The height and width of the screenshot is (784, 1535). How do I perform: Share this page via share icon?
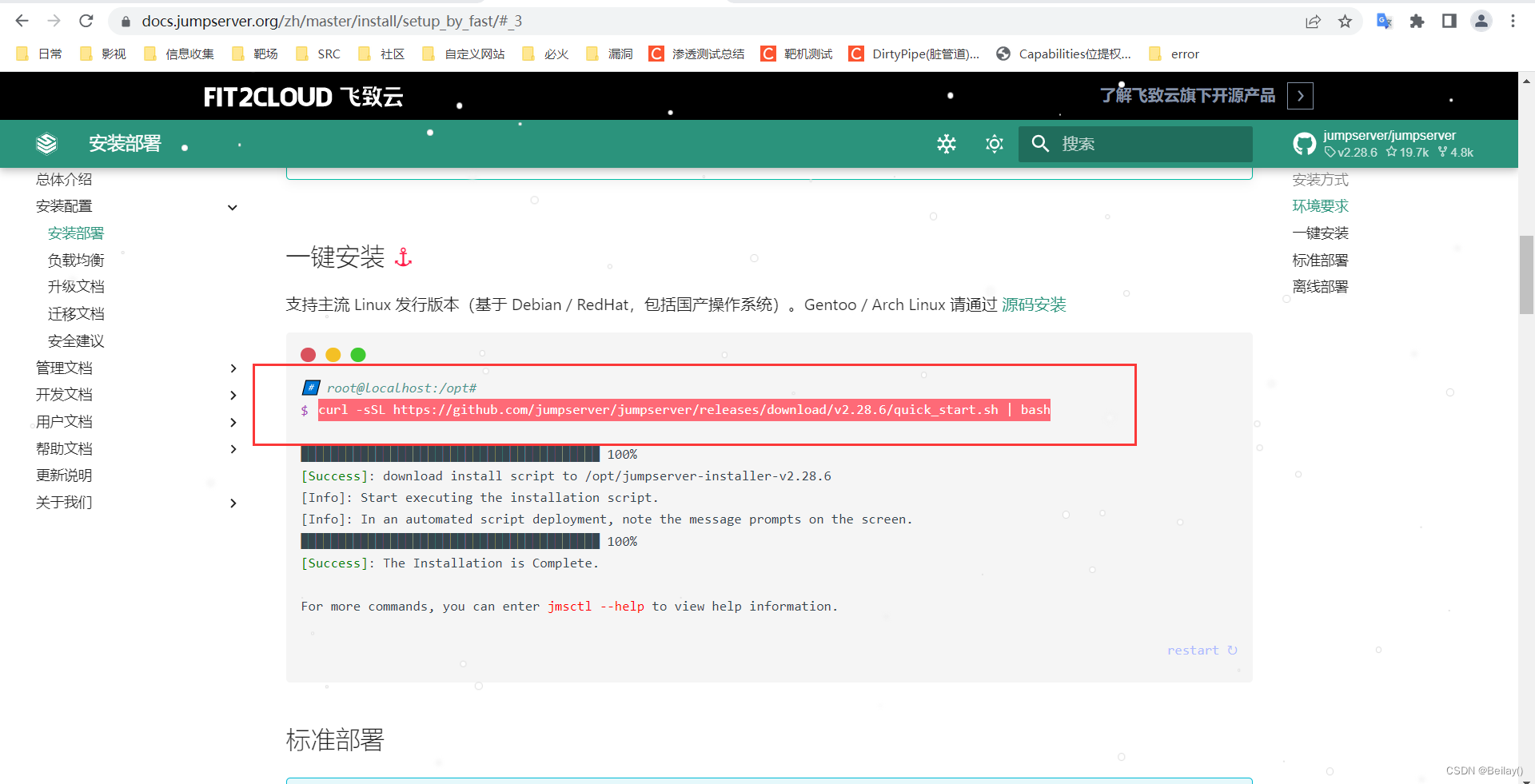(1313, 22)
